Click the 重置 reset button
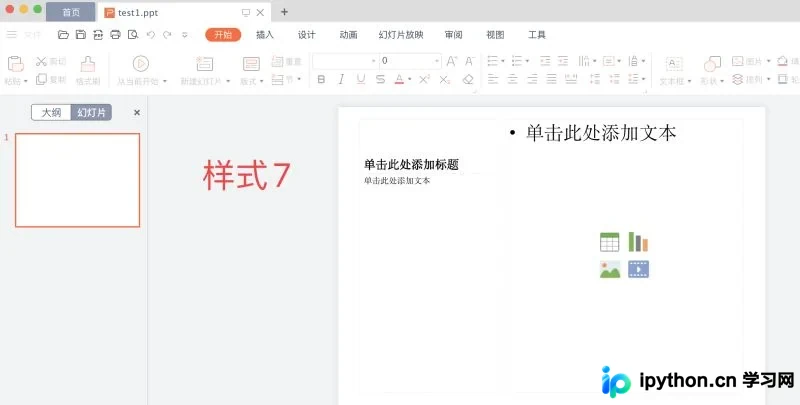Image resolution: width=800 pixels, height=405 pixels. pos(287,62)
